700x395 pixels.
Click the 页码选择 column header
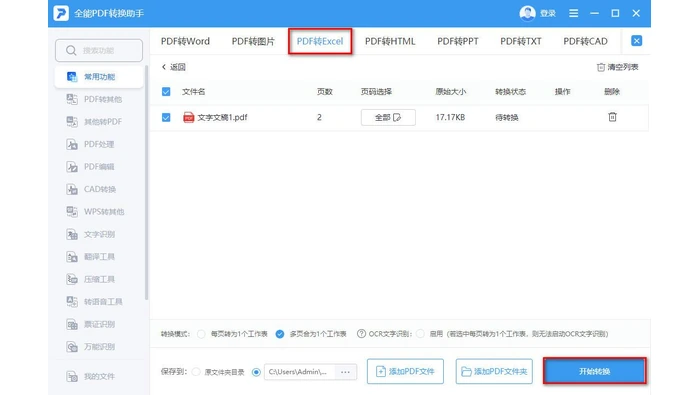tap(376, 92)
